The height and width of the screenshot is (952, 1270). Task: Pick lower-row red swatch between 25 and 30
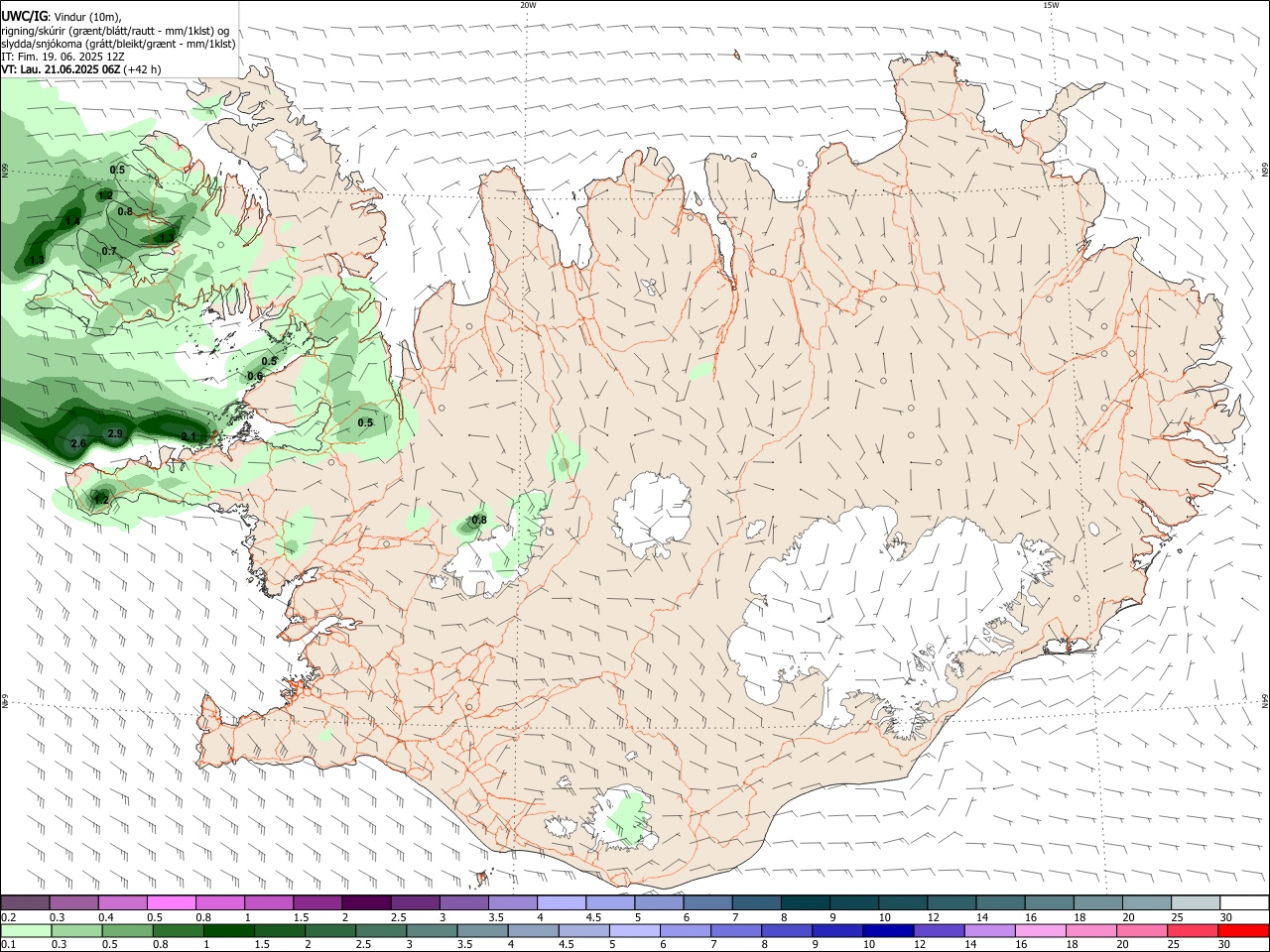1192,930
